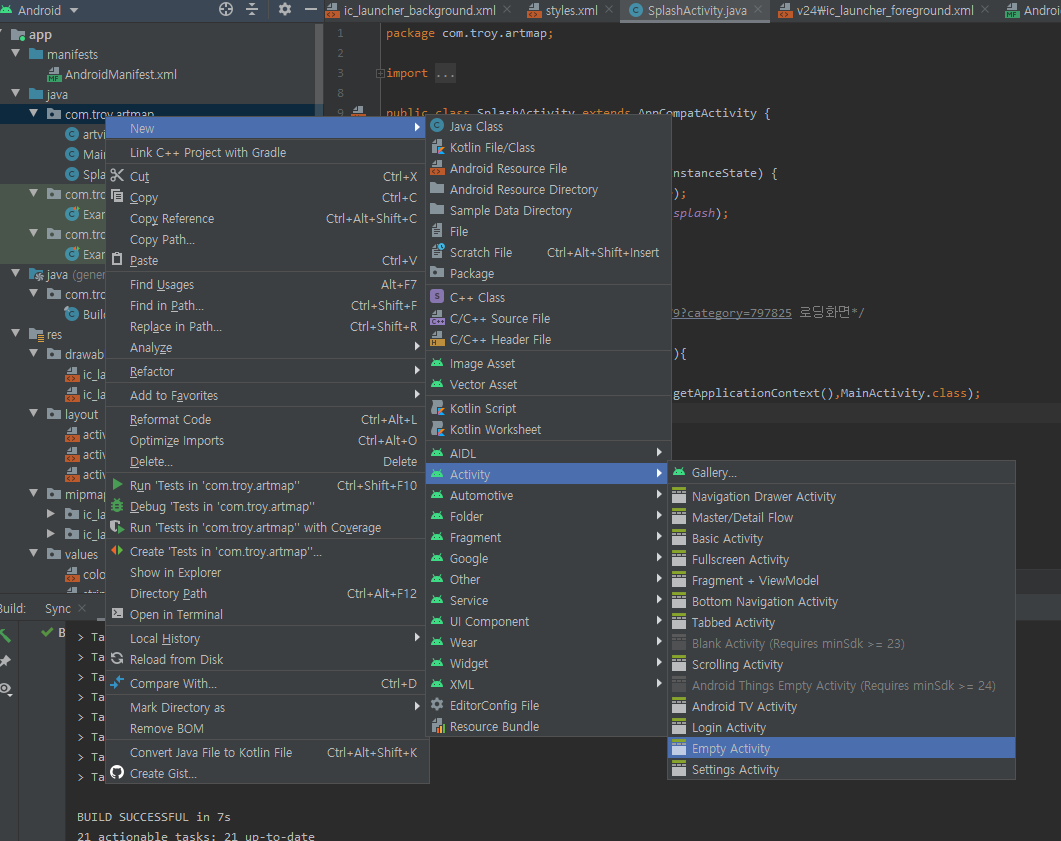The image size is (1061, 841).
Task: Collapse the java folder node
Action: (16, 93)
